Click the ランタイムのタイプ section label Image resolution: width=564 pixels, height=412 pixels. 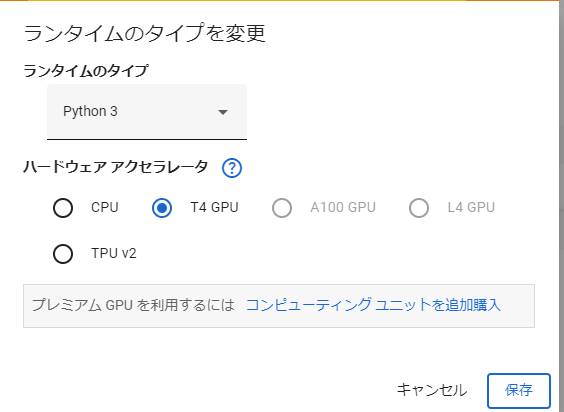(x=86, y=71)
